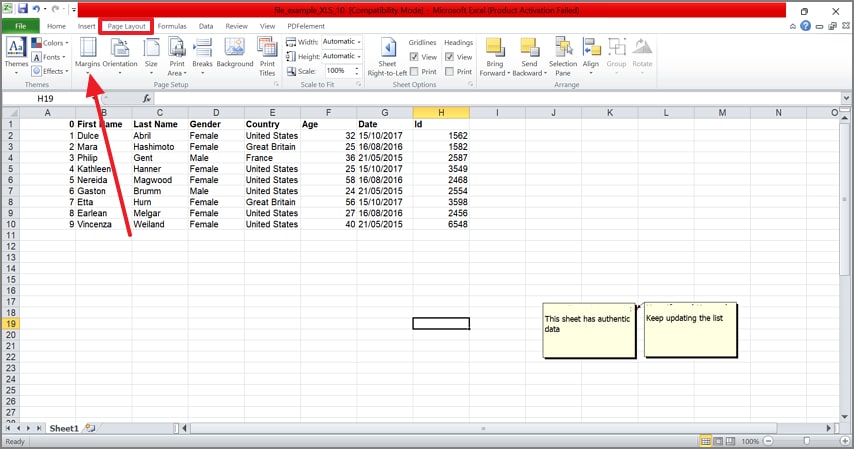Screen dimensions: 854x449
Task: Open the Selection Pane
Action: pyautogui.click(x=563, y=56)
